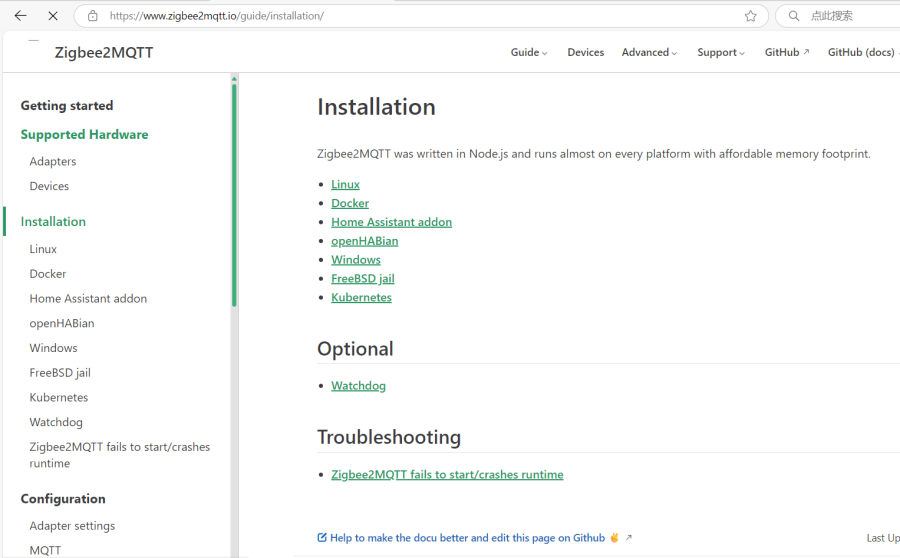Viewport: 900px width, 558px height.
Task: Click the Optional section heading
Action: point(355,349)
